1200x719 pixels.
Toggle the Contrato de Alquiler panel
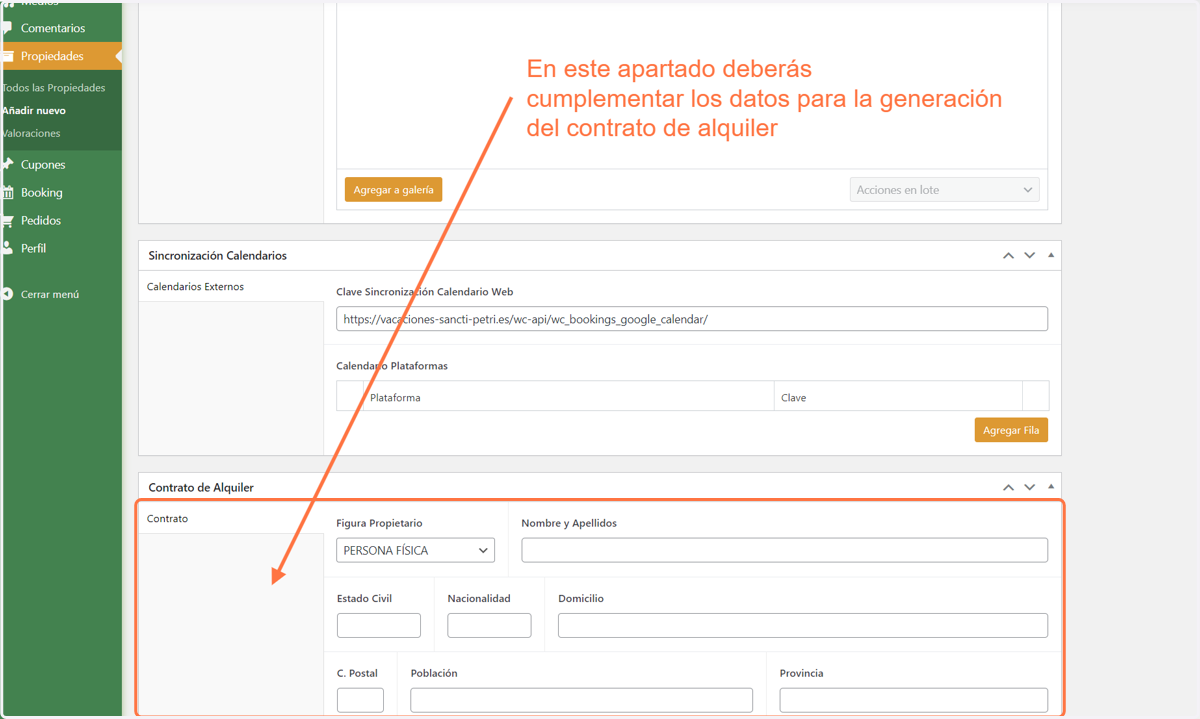(1051, 488)
